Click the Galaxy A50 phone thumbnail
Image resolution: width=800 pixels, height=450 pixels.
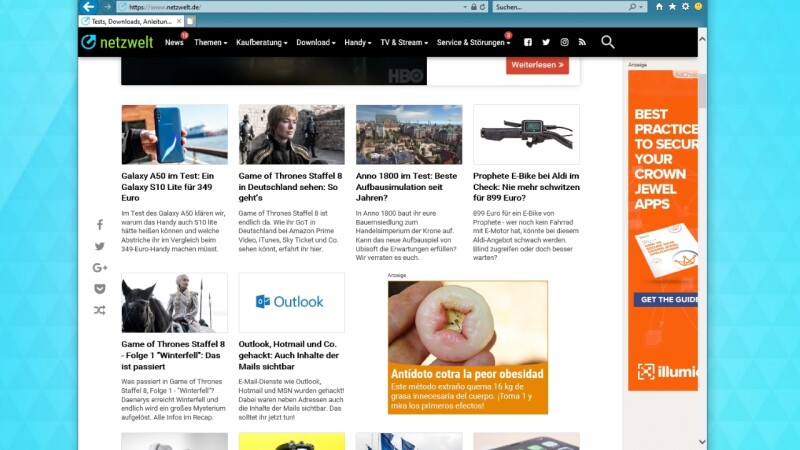click(x=174, y=135)
